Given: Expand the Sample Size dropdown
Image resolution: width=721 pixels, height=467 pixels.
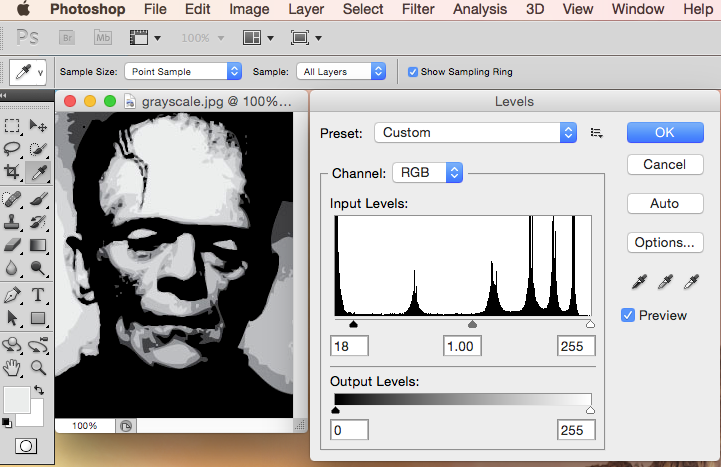Looking at the screenshot, I should (184, 72).
